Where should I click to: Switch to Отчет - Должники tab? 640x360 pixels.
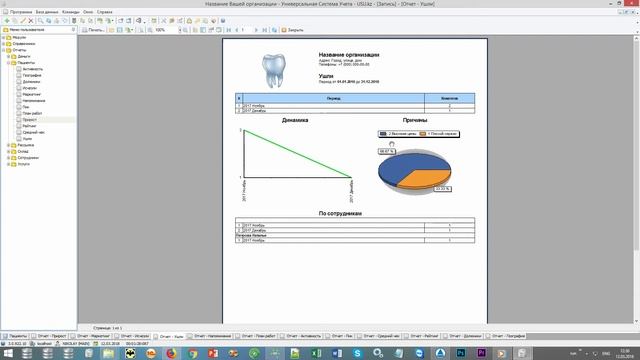[462, 336]
